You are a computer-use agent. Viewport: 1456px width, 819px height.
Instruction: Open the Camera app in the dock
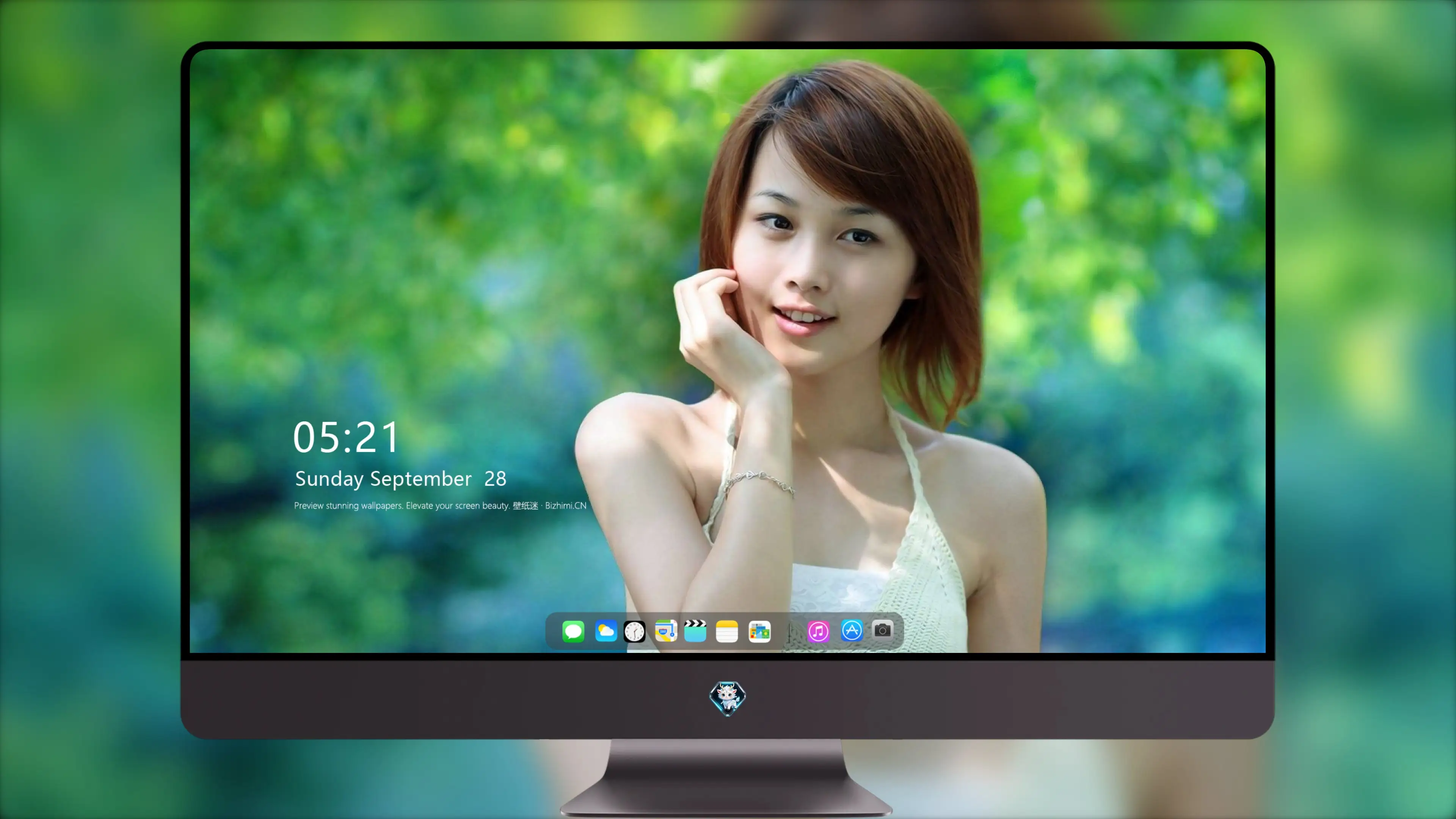[x=882, y=630]
